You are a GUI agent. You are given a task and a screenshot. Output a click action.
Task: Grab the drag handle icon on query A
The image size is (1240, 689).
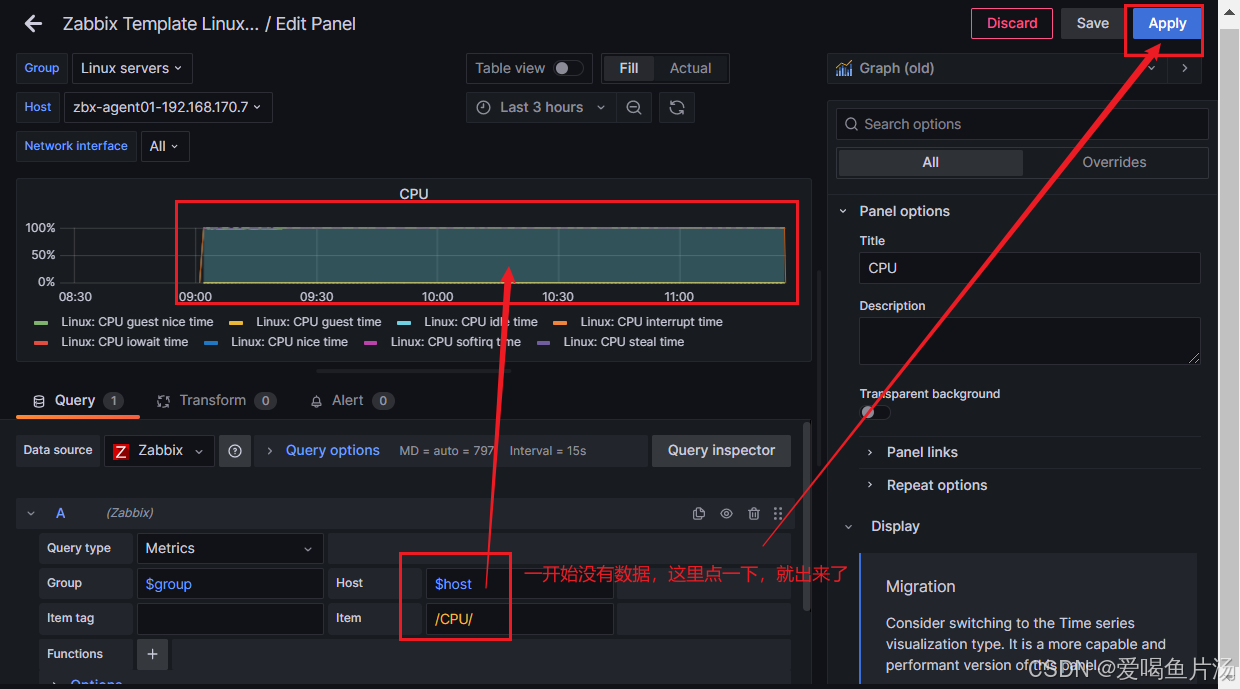click(x=778, y=513)
